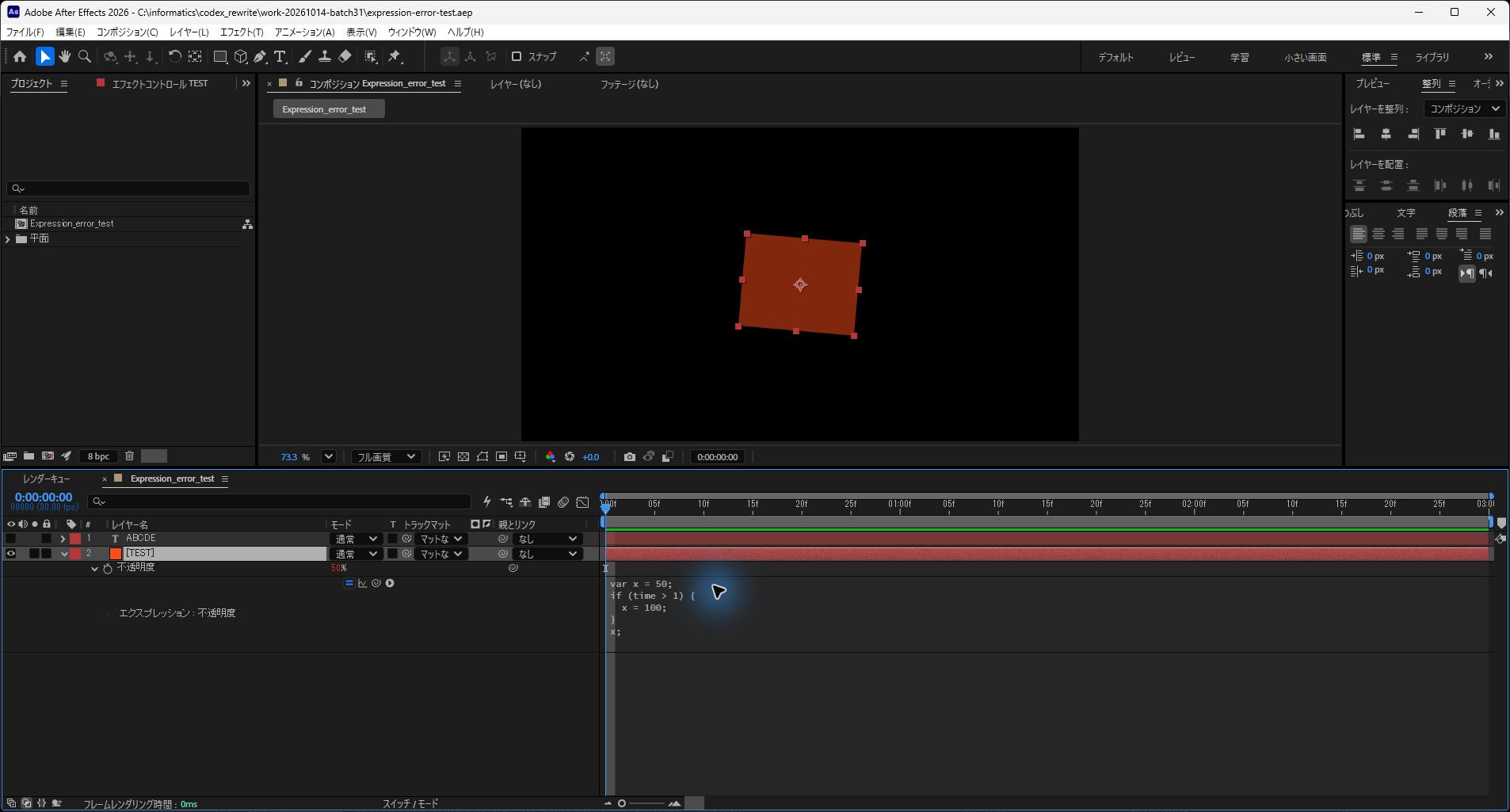Hide the TEST layer with eye toggle
This screenshot has width=1510, height=812.
[10, 554]
